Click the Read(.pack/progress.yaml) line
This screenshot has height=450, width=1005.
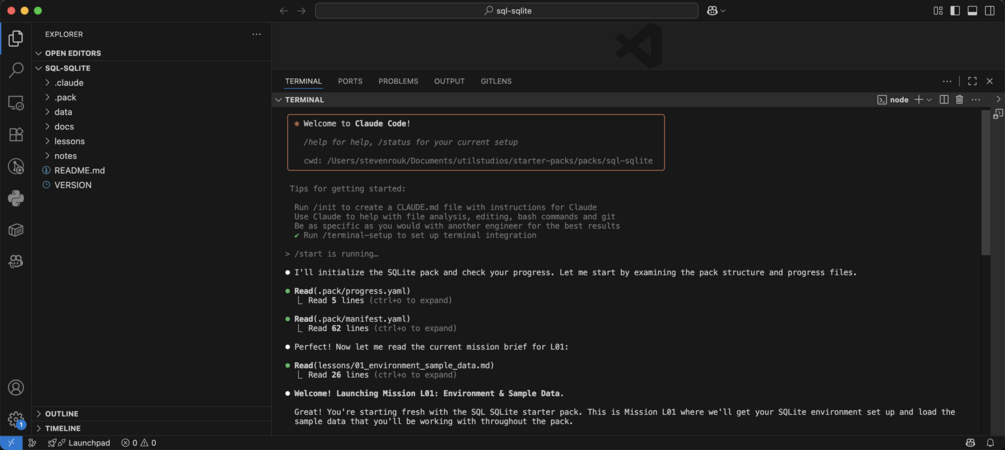(x=352, y=291)
